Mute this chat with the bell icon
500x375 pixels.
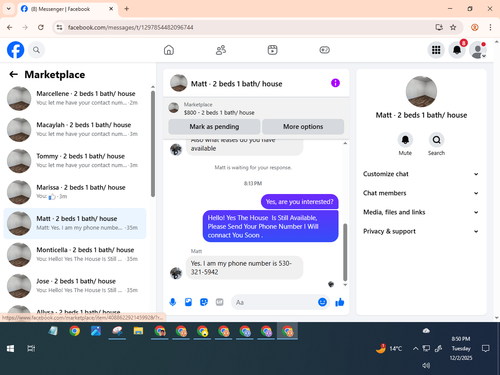[x=405, y=140]
